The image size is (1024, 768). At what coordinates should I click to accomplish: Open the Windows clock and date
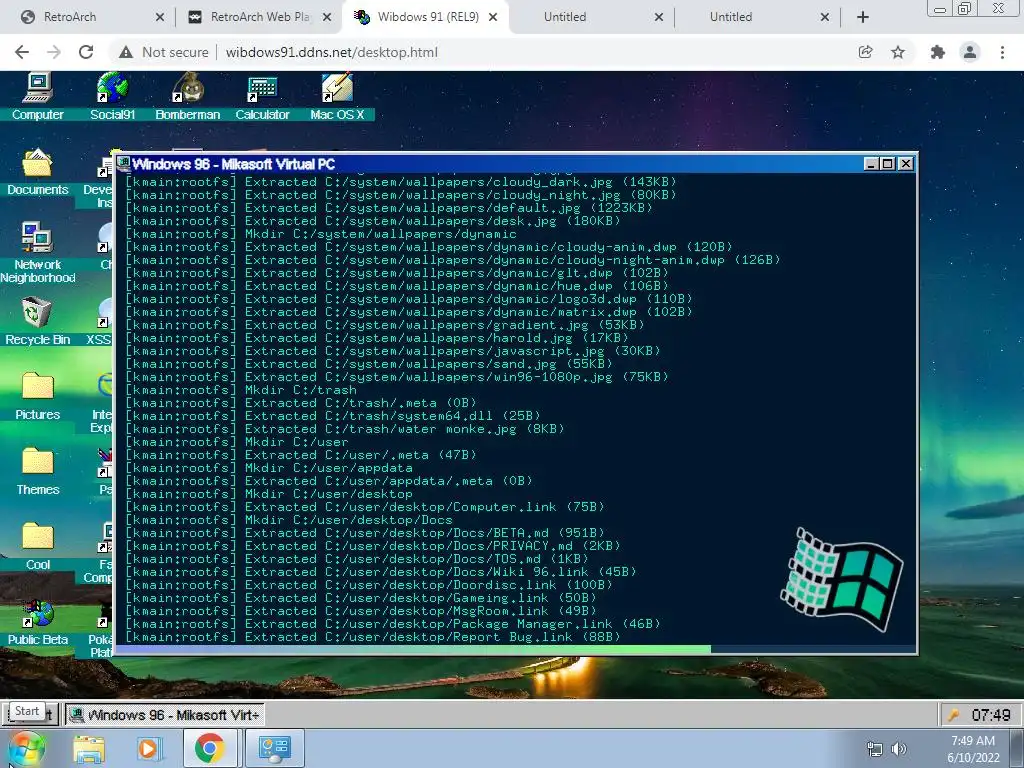point(973,749)
